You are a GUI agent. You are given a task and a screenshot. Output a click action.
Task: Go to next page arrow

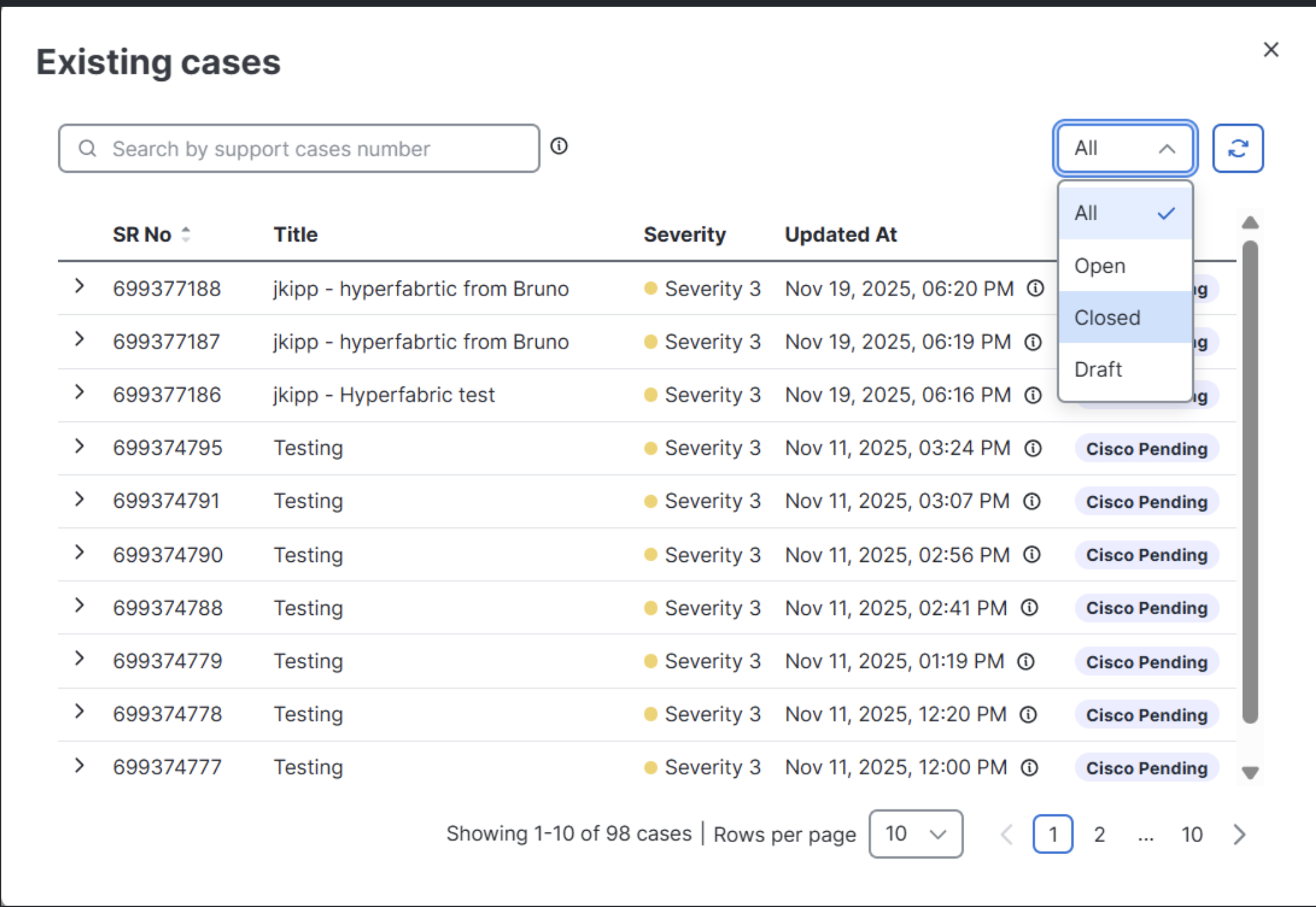click(x=1239, y=834)
